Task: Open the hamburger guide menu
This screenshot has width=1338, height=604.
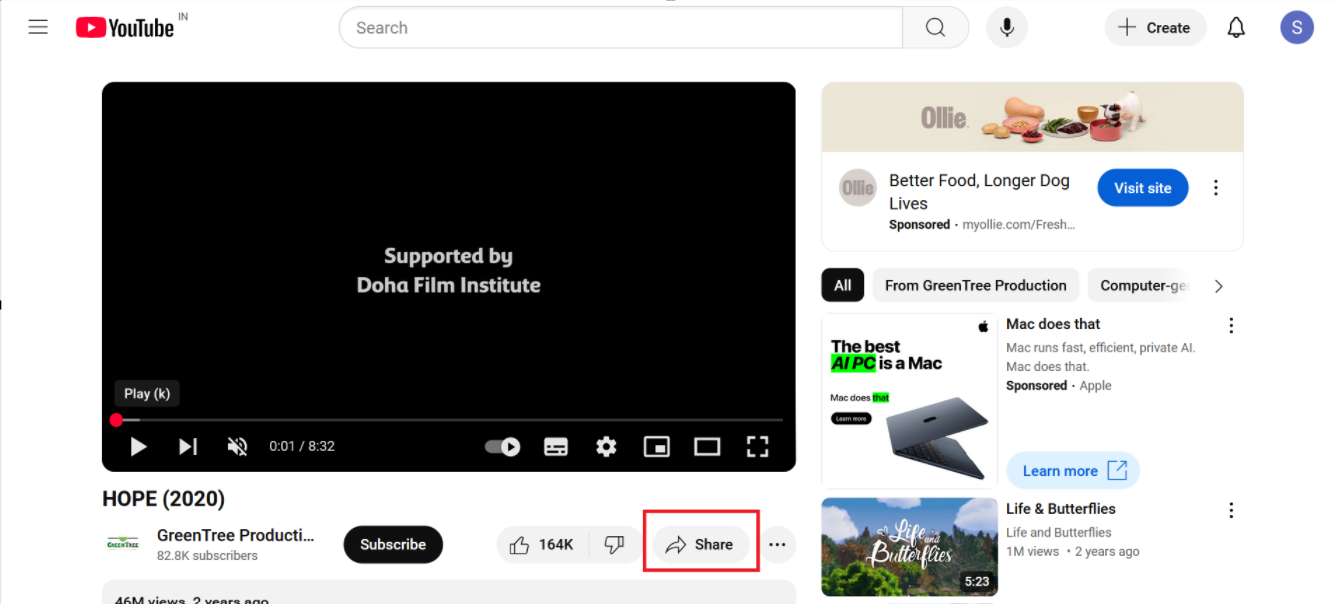Action: pyautogui.click(x=38, y=27)
